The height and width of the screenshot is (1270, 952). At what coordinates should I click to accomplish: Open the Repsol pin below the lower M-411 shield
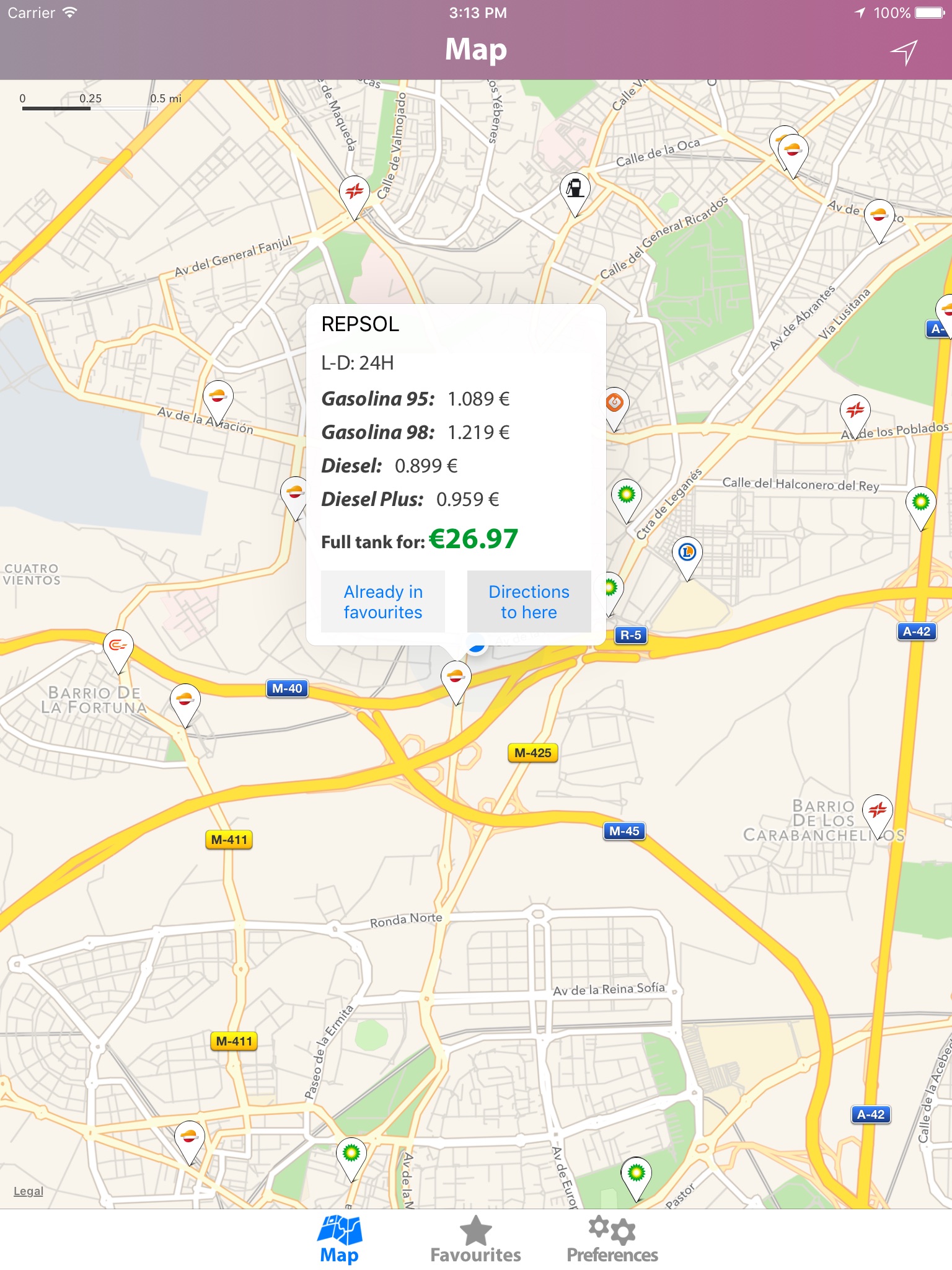click(190, 1142)
